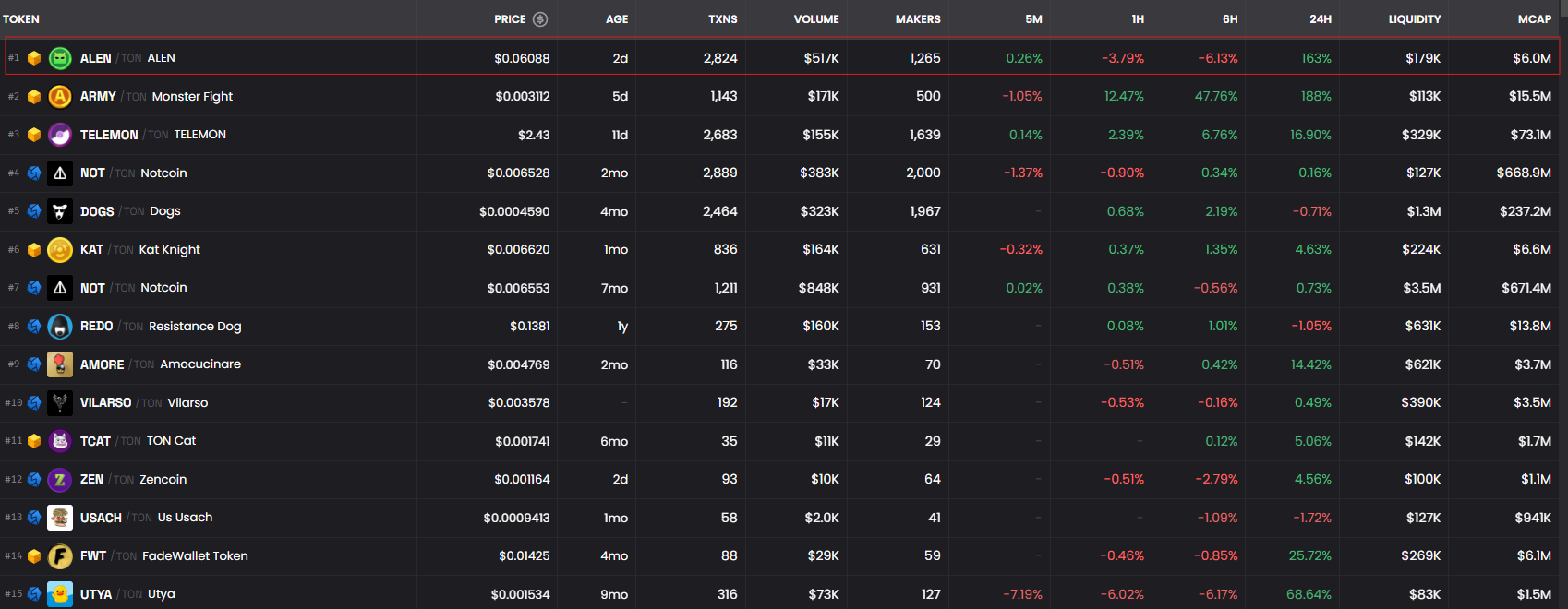Open the AMORE Amocucinare pair name
Viewport: 1568px width, 609px height.
click(161, 364)
